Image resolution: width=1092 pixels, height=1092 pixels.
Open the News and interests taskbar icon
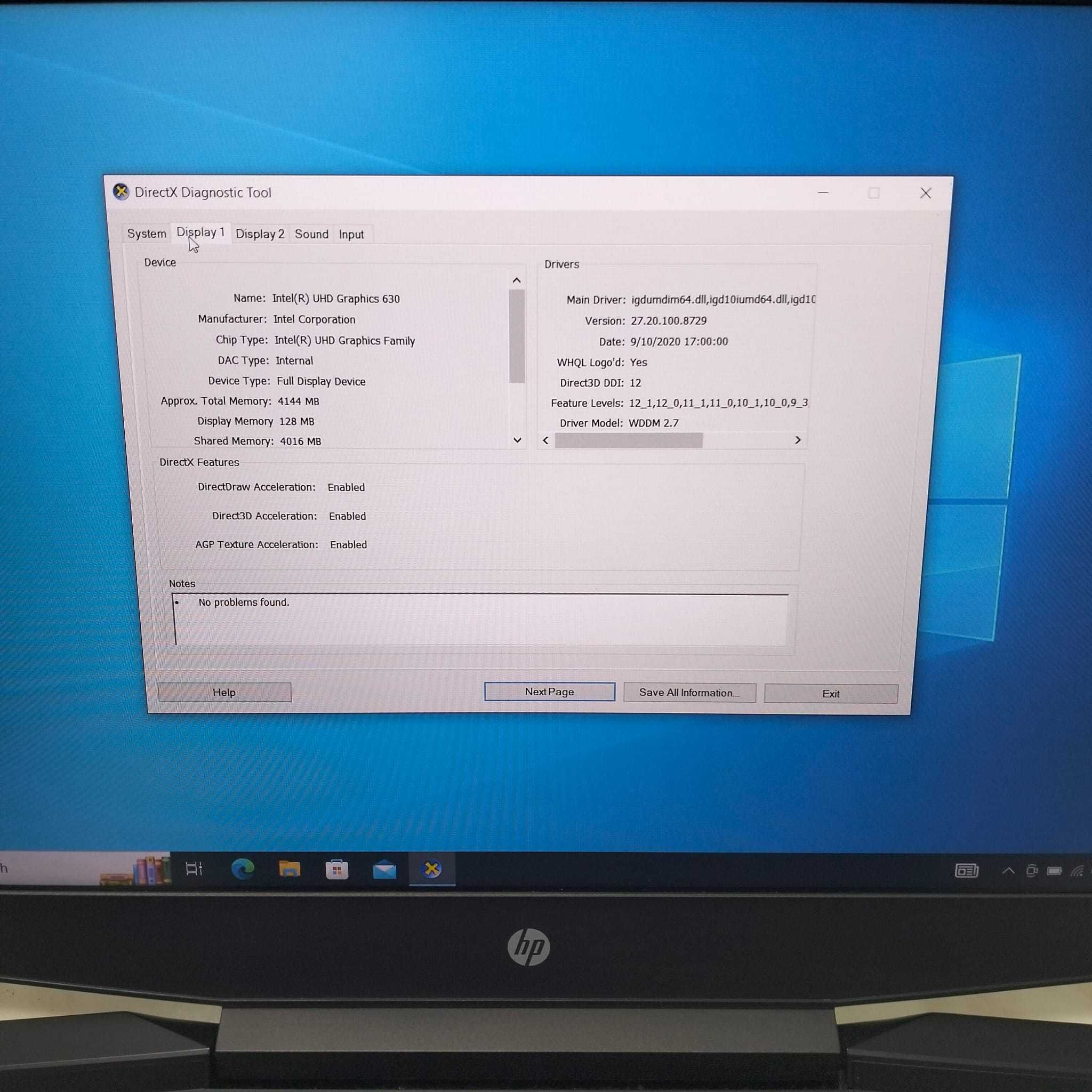pos(967,870)
